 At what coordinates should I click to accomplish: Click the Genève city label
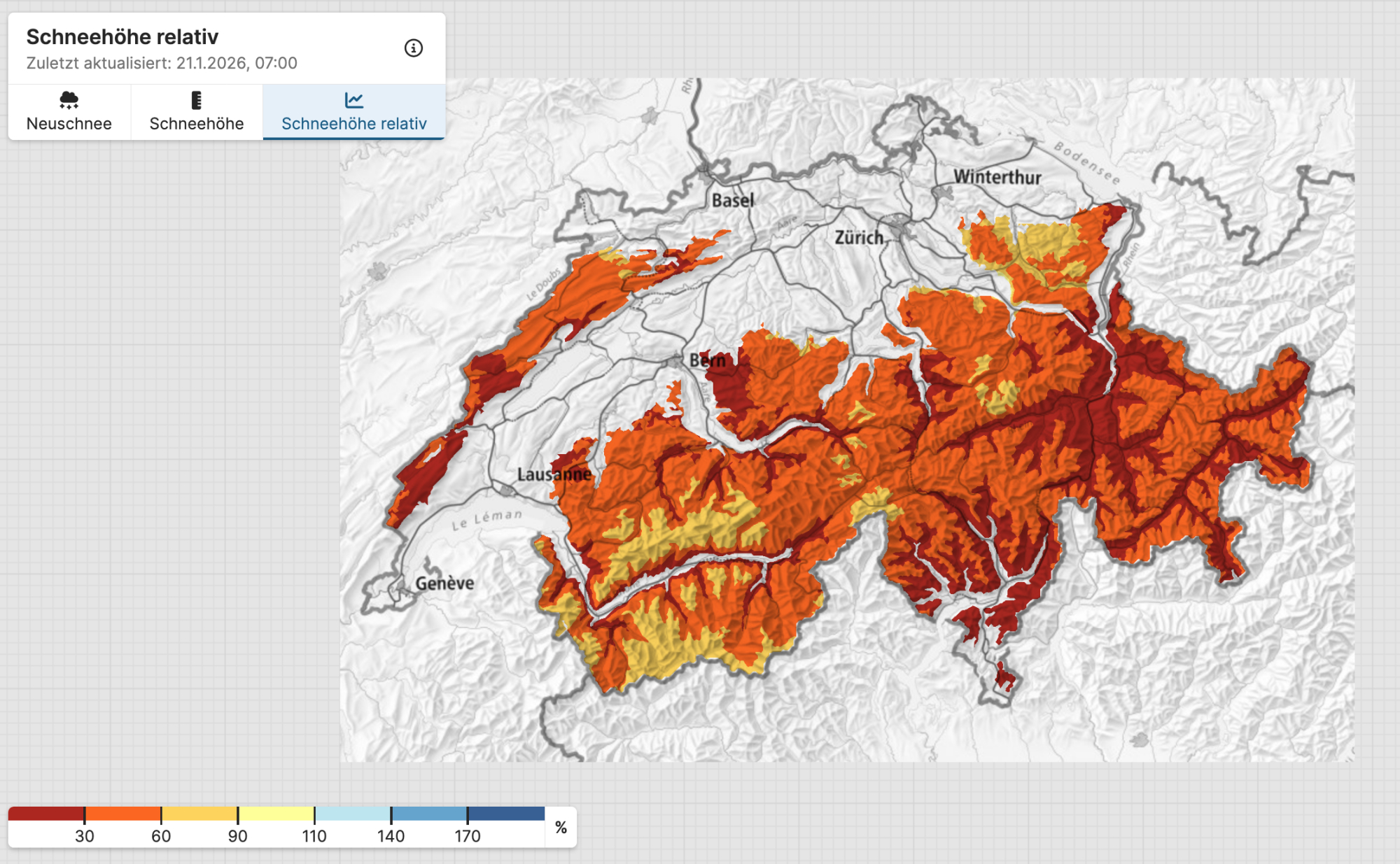[x=444, y=583]
